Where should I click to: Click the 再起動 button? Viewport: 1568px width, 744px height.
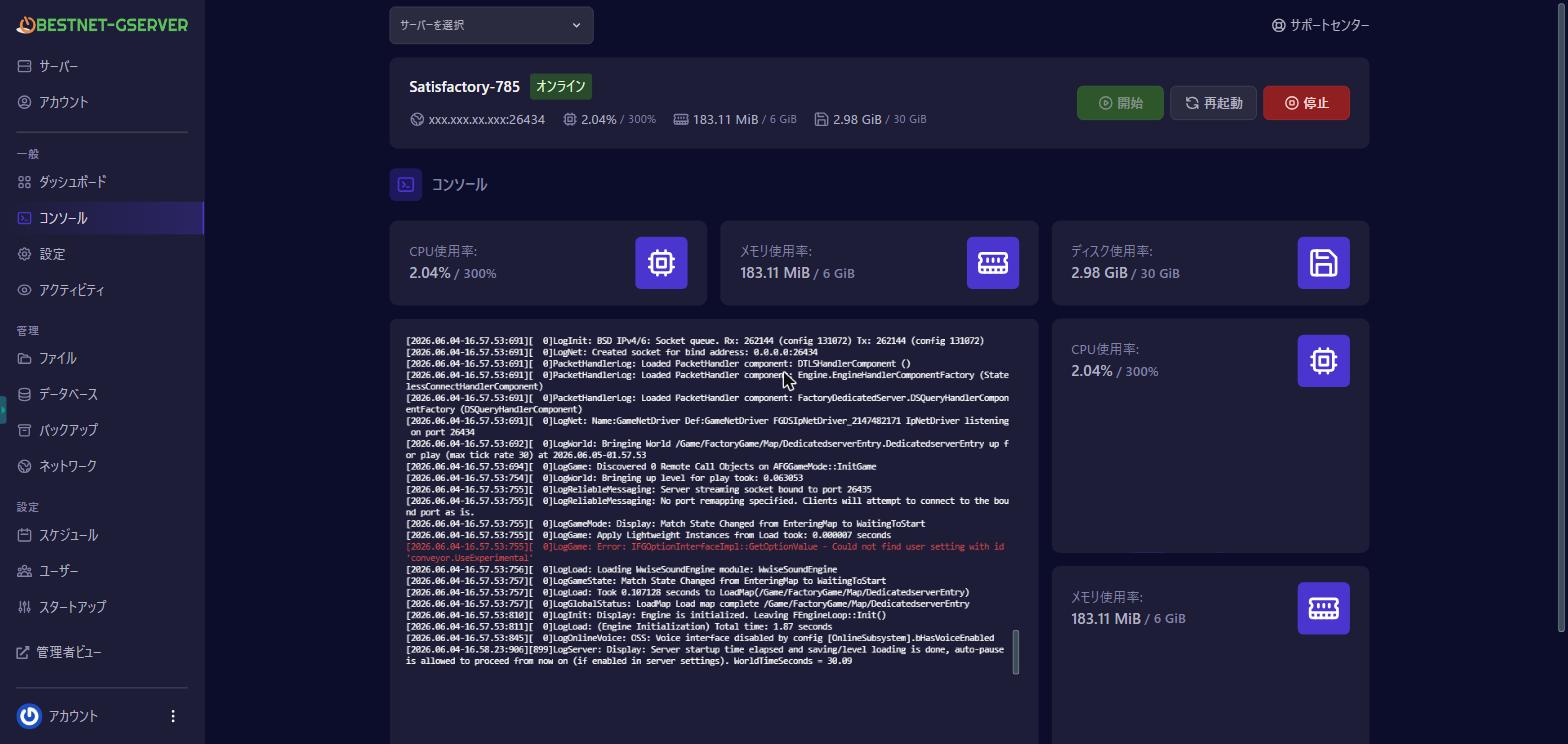pos(1213,103)
